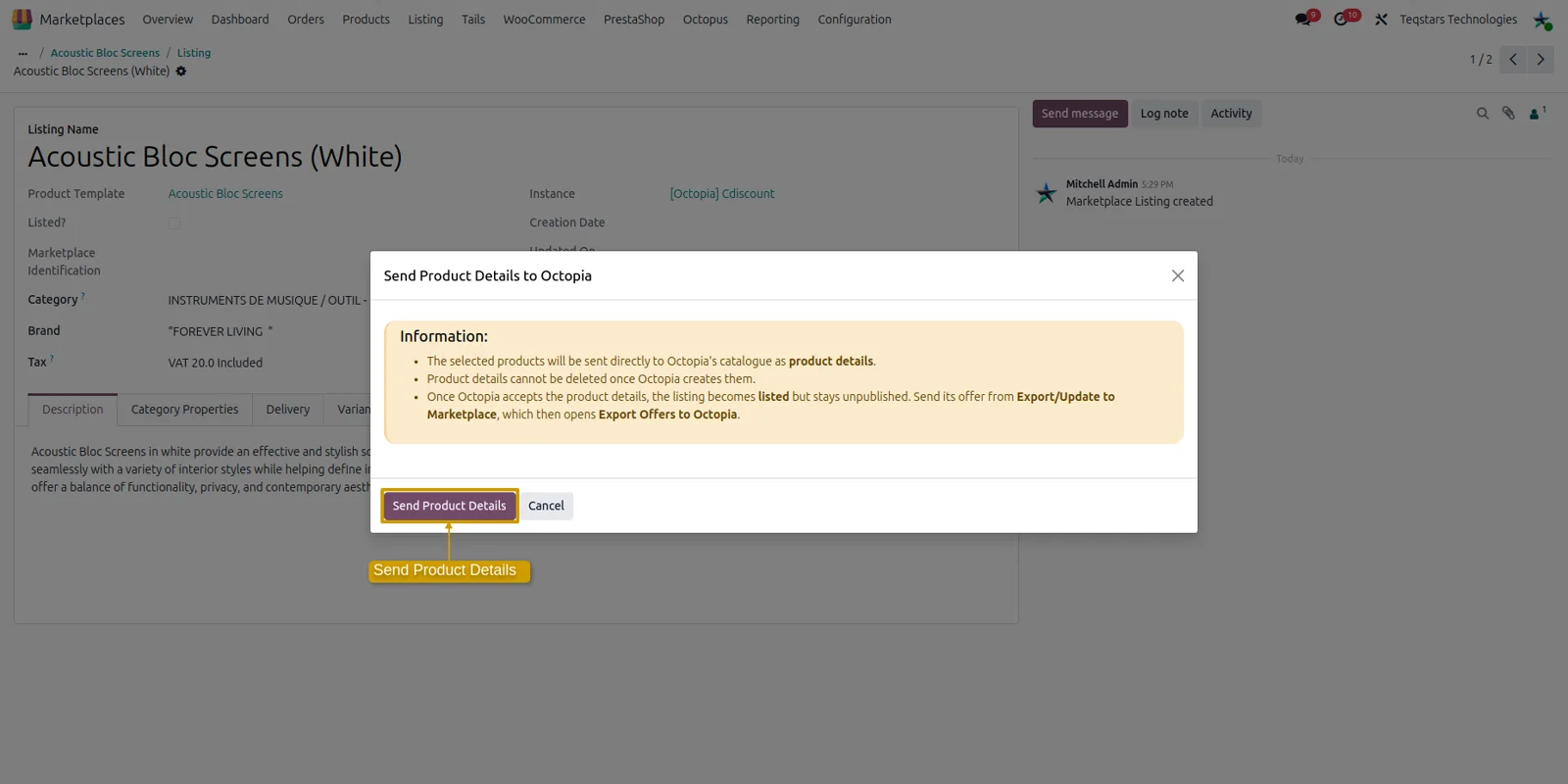Toggle the Listed? checkbox
This screenshot has height=784, width=1568.
174,223
